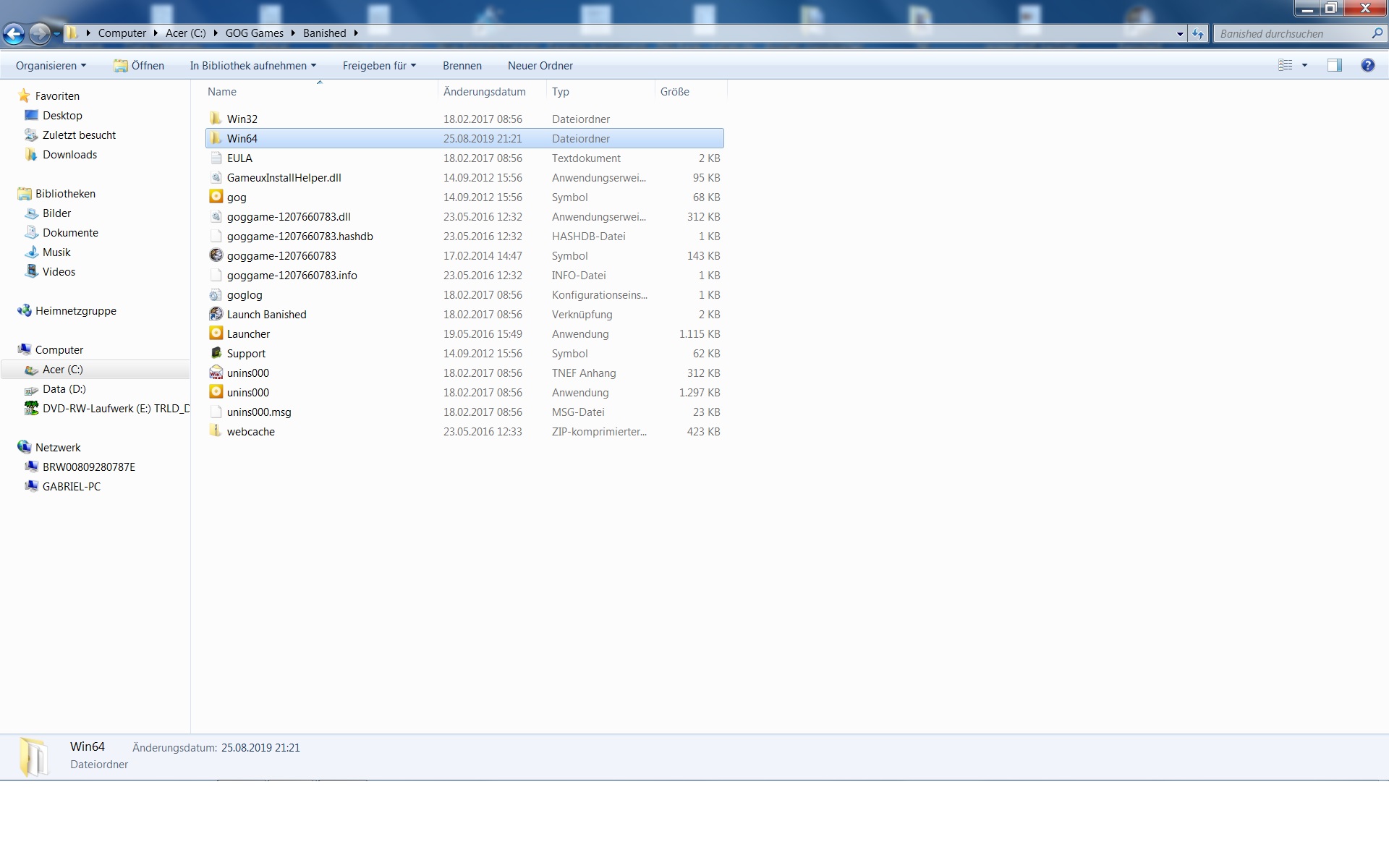Click the Back navigation arrow
The width and height of the screenshot is (1389, 868).
pyautogui.click(x=14, y=33)
